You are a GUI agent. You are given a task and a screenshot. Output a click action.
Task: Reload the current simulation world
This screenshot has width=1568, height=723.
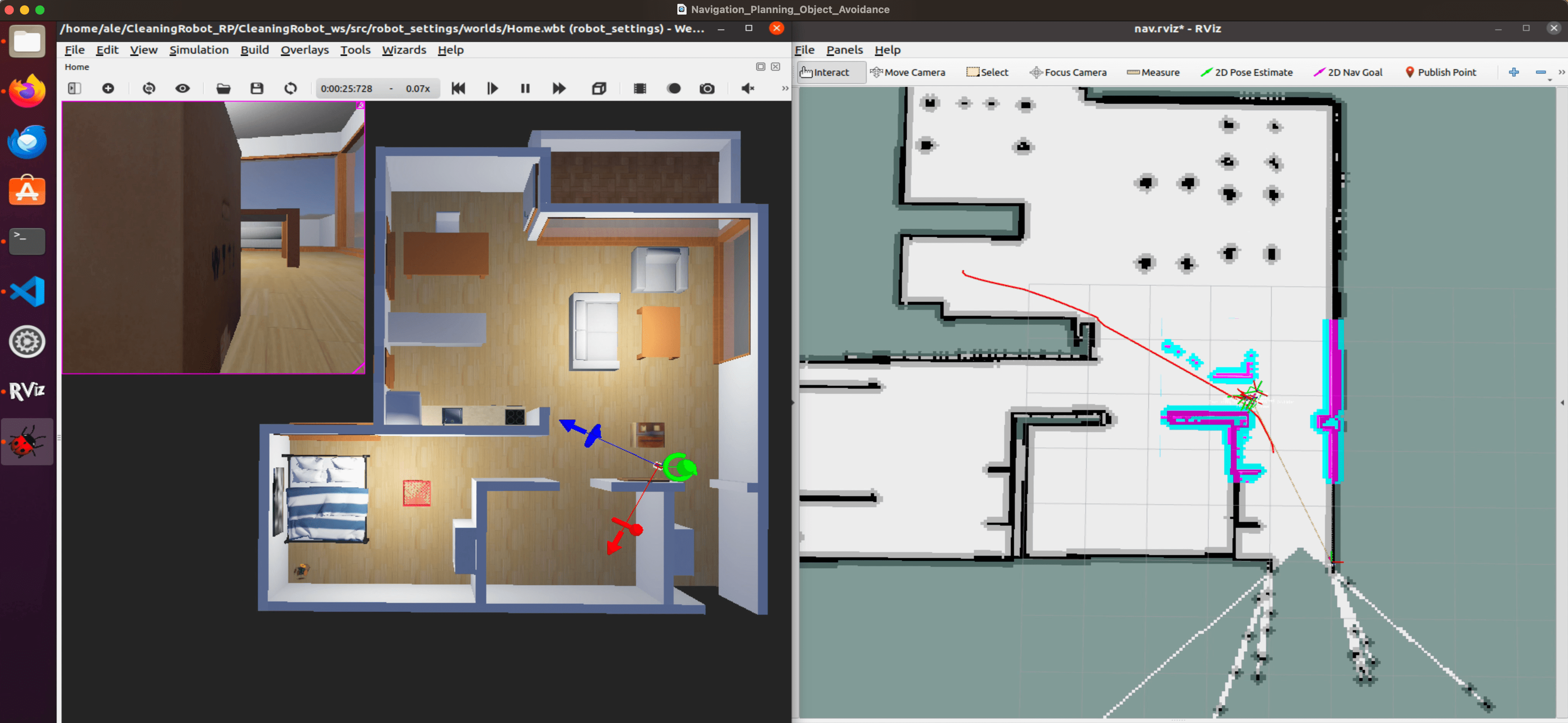(x=291, y=88)
